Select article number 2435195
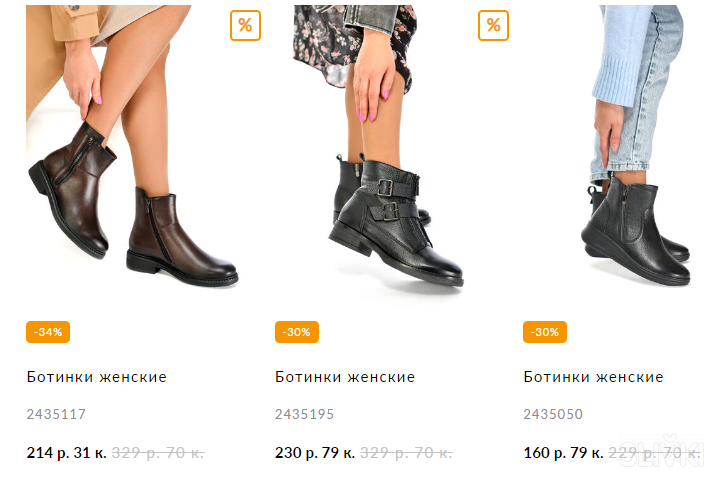This screenshot has height=477, width=714. (x=304, y=414)
